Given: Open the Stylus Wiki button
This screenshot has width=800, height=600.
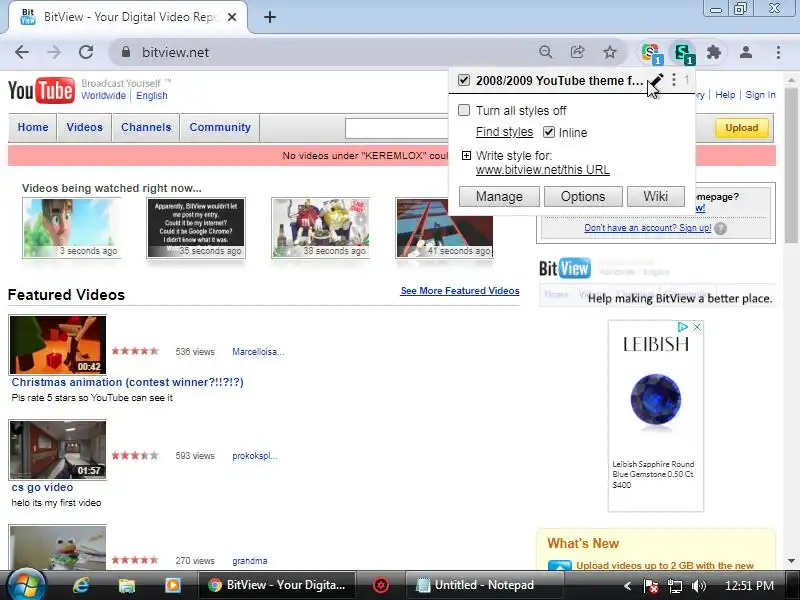Looking at the screenshot, I should coord(656,196).
